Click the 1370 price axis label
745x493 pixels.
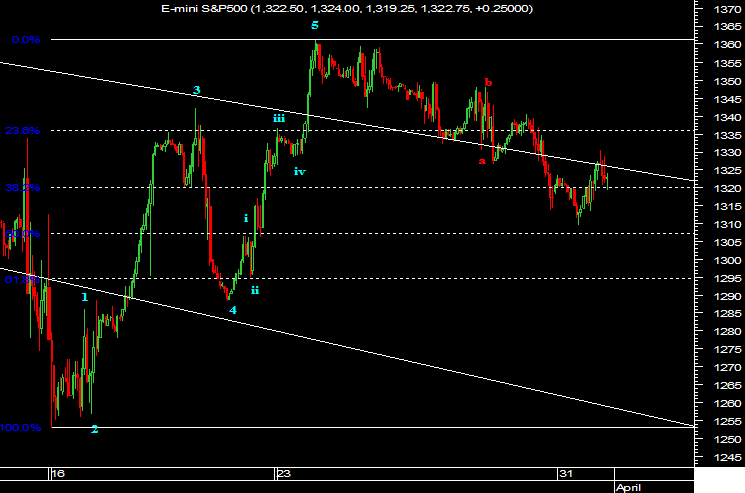[x=727, y=9]
